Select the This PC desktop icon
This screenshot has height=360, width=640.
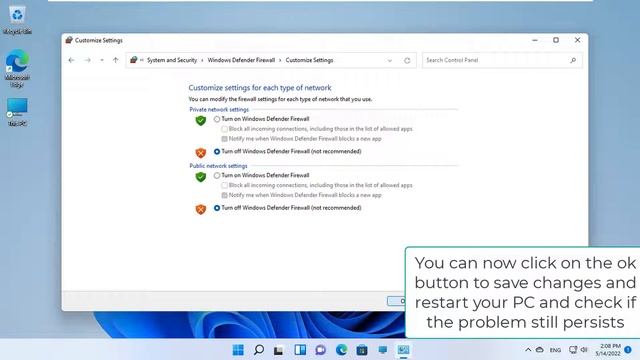click(17, 111)
